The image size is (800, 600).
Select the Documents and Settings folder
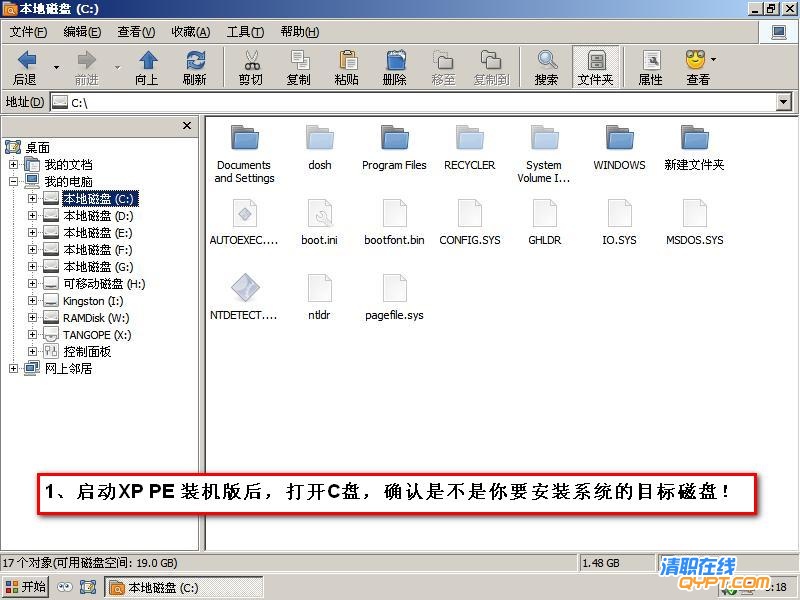tap(244, 154)
